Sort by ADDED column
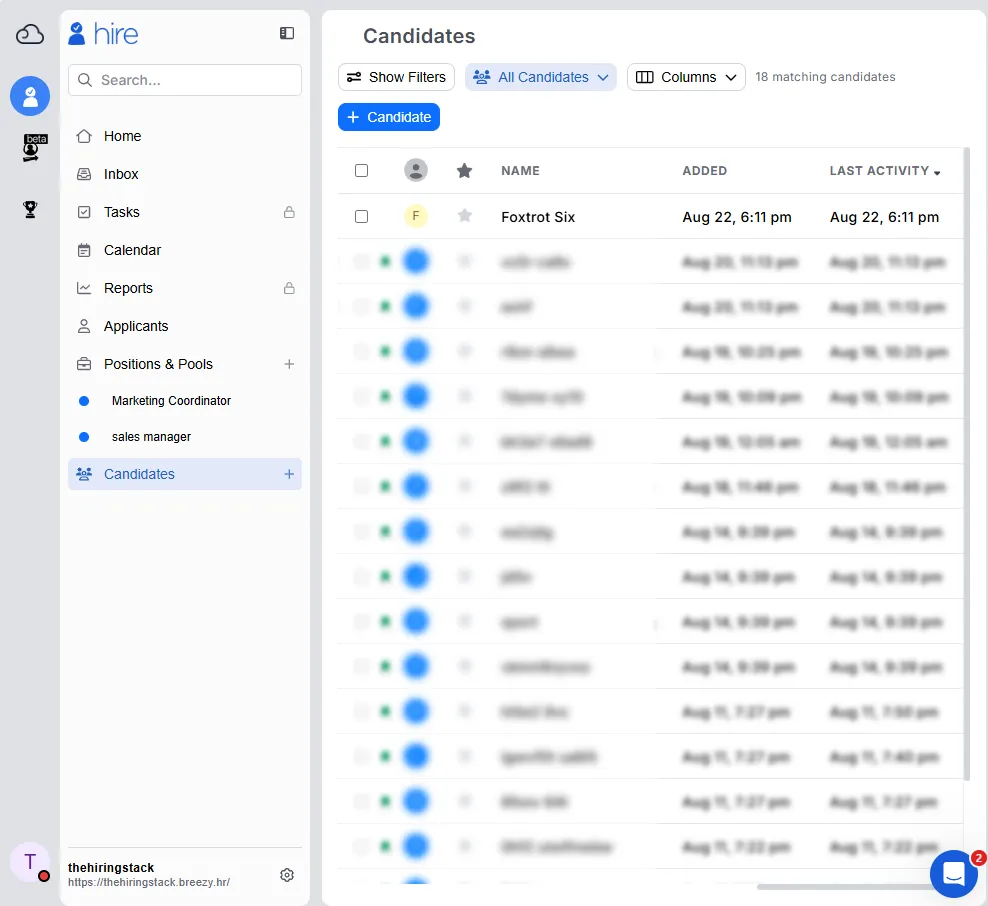The height and width of the screenshot is (906, 988). pos(704,171)
